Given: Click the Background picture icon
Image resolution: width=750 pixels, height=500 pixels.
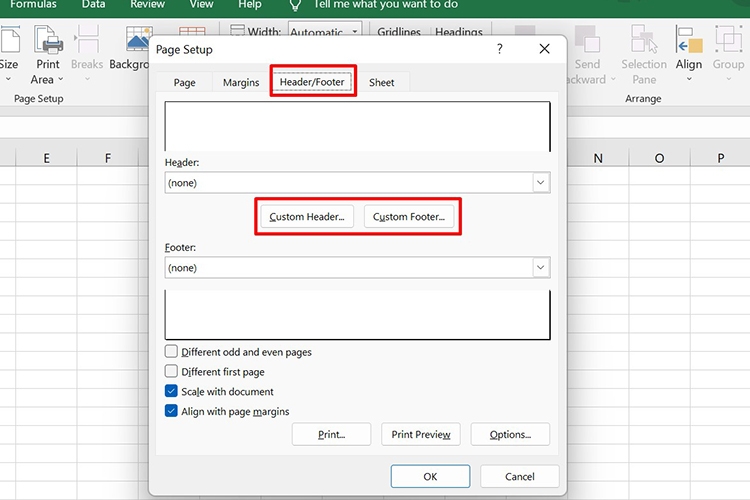Looking at the screenshot, I should [138, 39].
